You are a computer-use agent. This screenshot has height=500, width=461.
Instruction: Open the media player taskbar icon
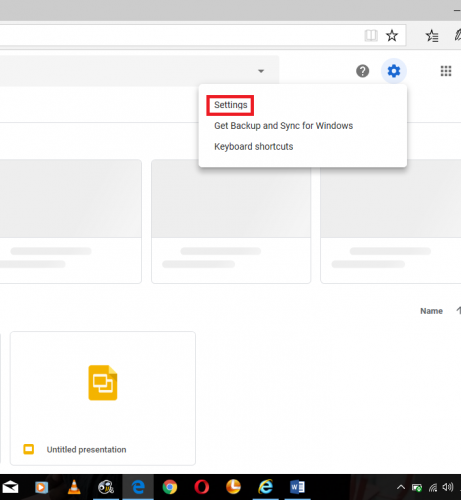point(42,487)
